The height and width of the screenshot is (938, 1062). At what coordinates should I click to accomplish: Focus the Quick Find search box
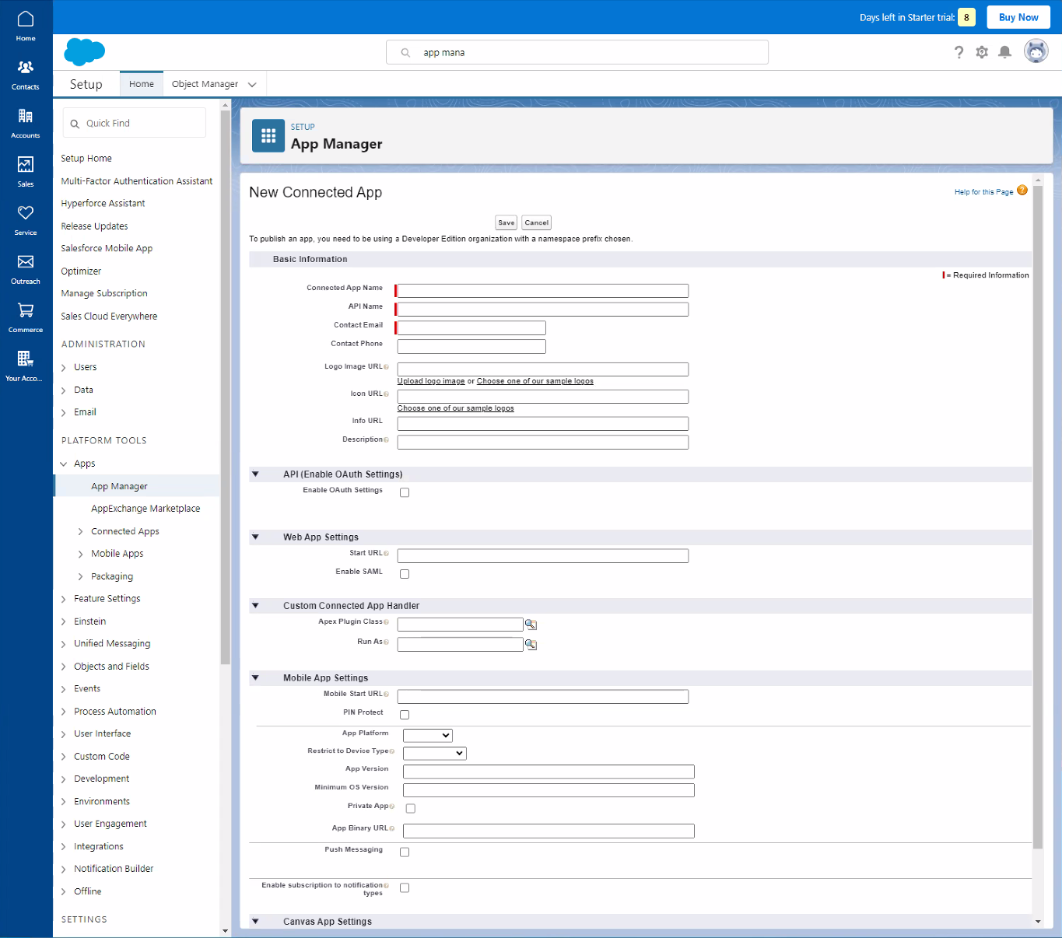point(134,123)
